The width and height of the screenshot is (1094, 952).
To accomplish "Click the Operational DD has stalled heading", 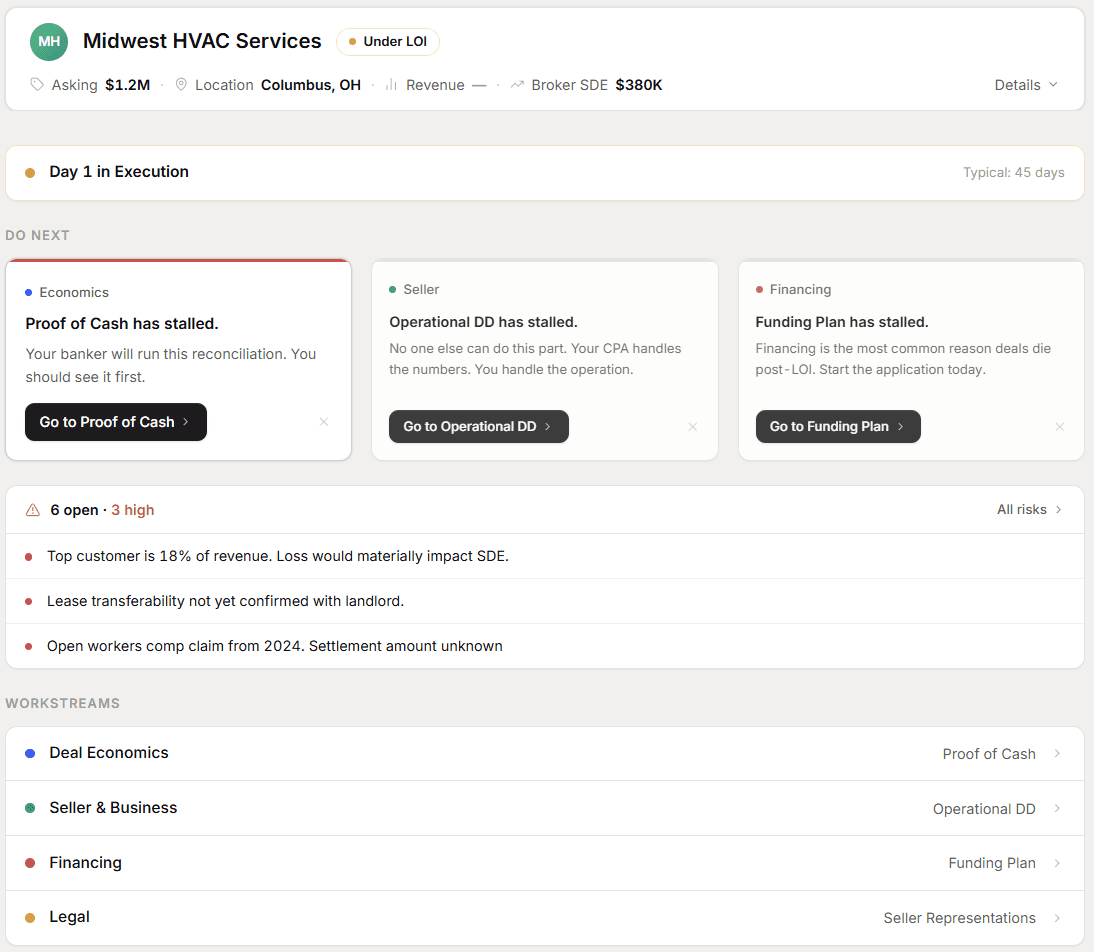I will coord(484,322).
